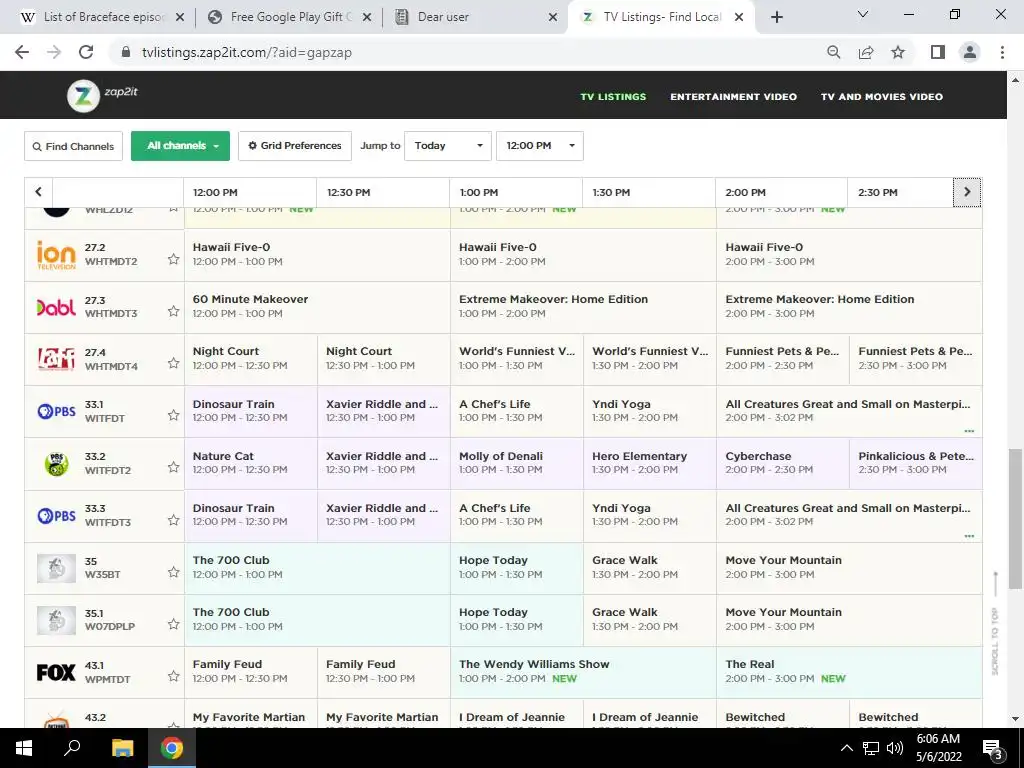
Task: Show earlier times with the left arrow
Action: click(39, 192)
